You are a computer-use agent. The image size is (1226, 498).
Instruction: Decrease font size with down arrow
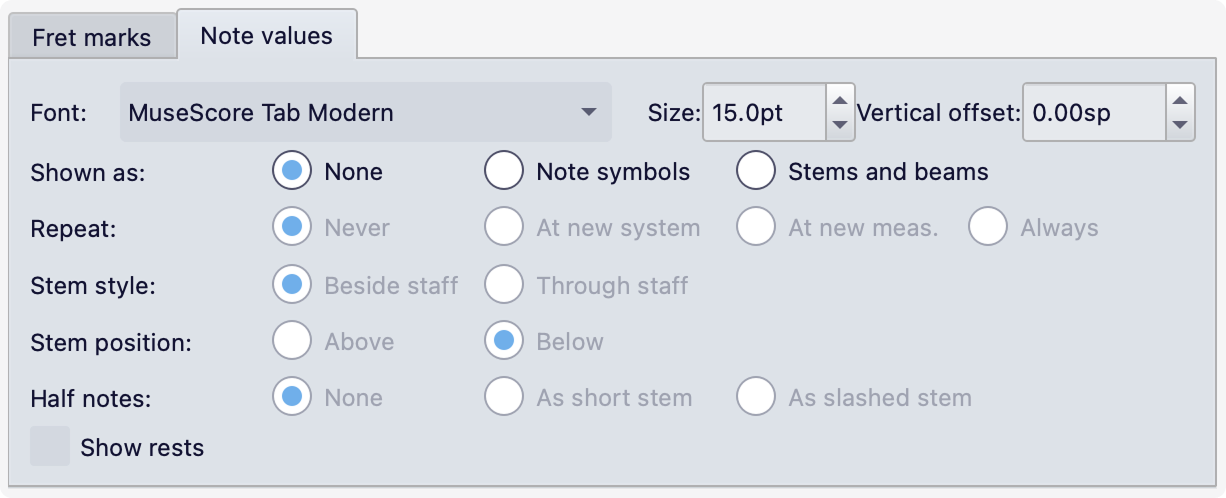click(x=840, y=125)
